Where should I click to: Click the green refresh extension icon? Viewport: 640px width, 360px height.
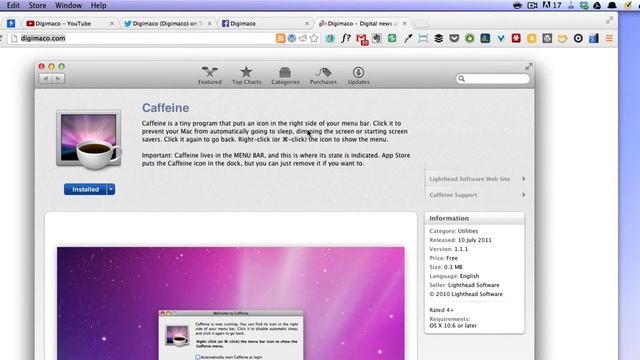coord(392,38)
